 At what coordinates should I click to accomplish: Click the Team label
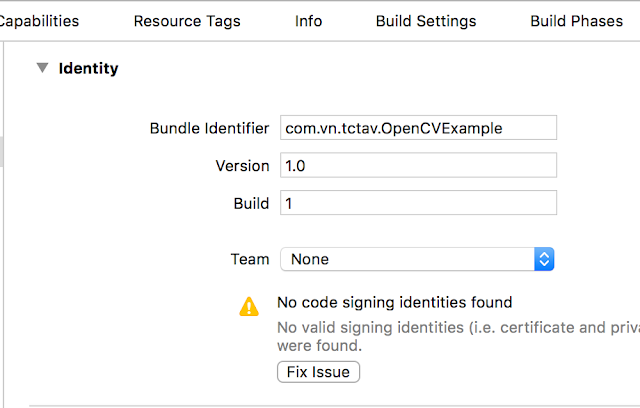pyautogui.click(x=250, y=259)
